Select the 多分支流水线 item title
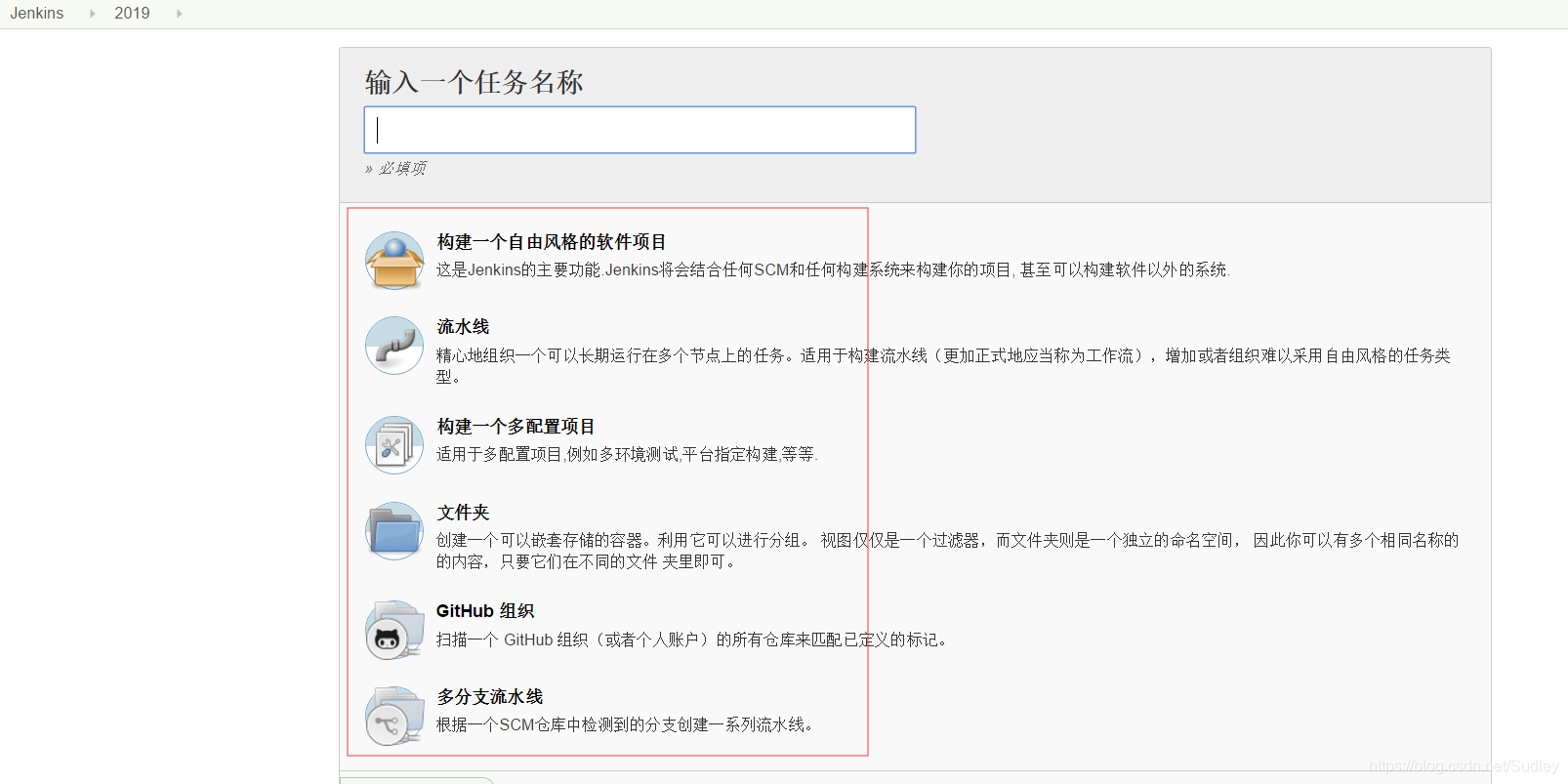Viewport: 1568px width, 784px height. point(490,697)
